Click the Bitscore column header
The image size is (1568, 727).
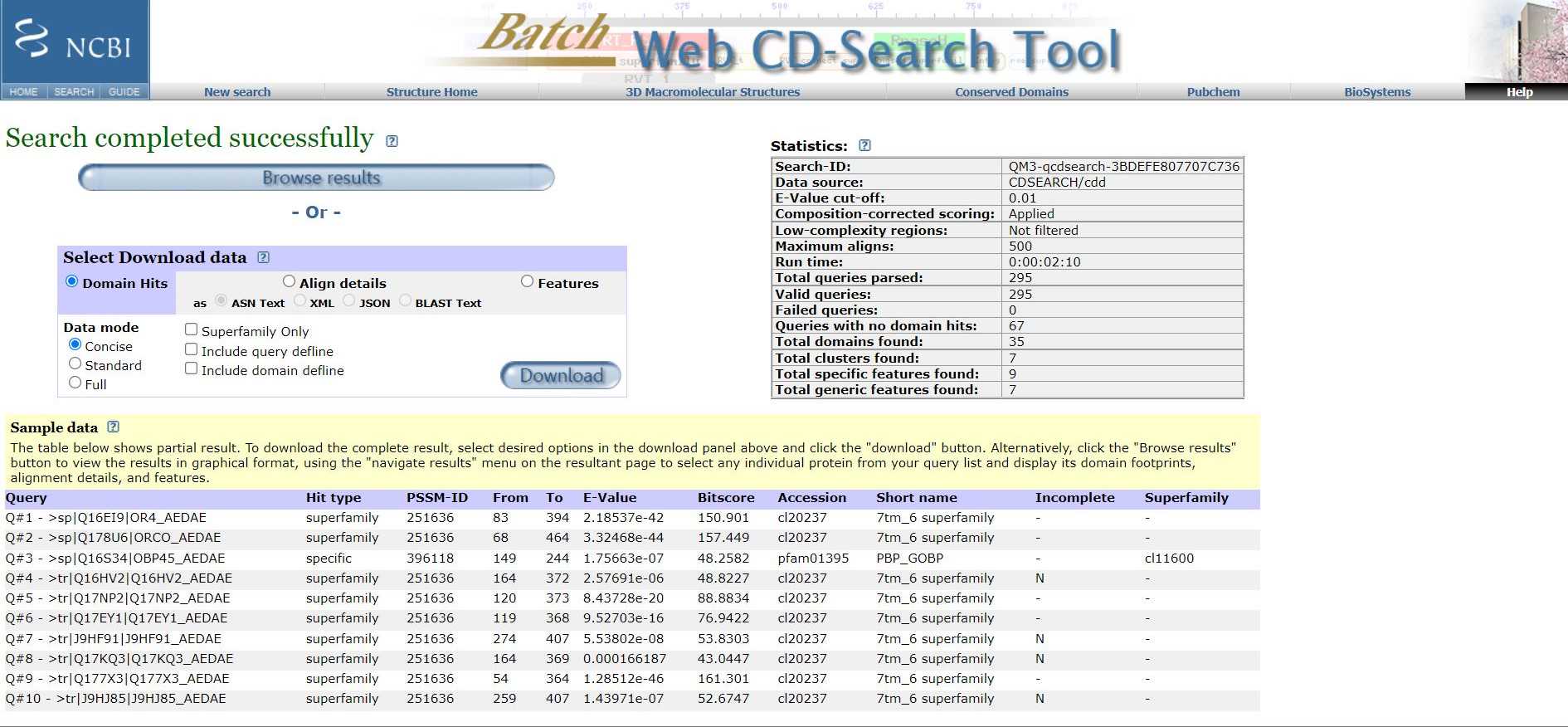[726, 498]
